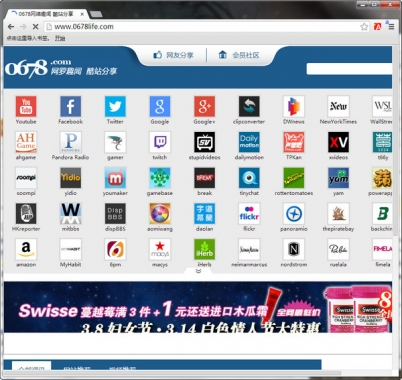Switch to the 网友分享 tab
Viewport: 402px width, 380px height.
pyautogui.click(x=173, y=55)
